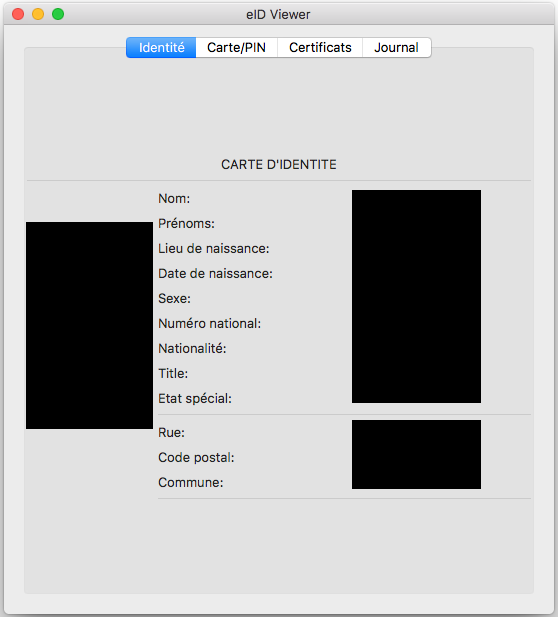Select the Sexe: label
The width and height of the screenshot is (558, 617).
point(174,299)
